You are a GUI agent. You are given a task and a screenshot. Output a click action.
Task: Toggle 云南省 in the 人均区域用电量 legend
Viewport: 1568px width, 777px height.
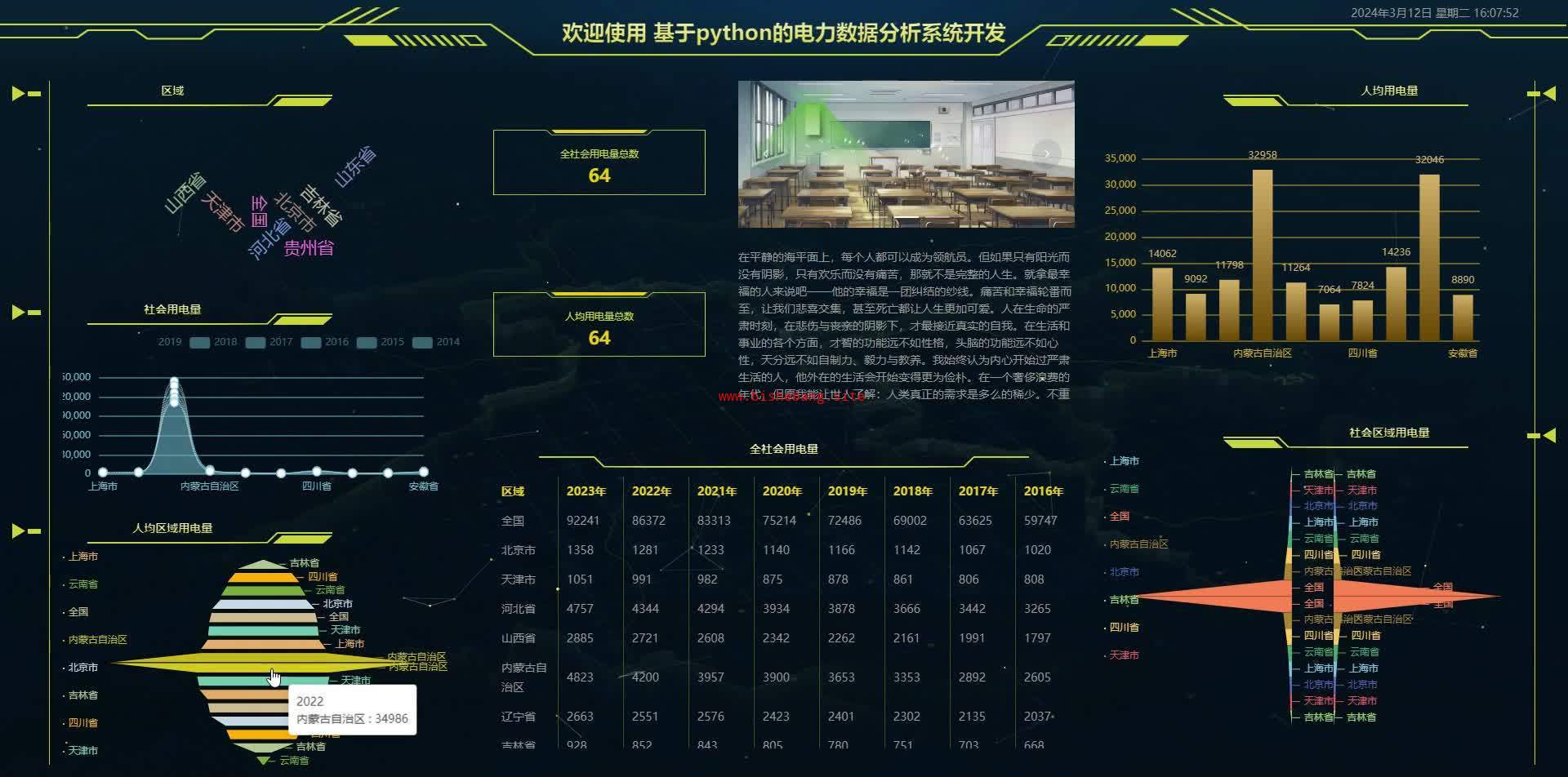coord(81,584)
